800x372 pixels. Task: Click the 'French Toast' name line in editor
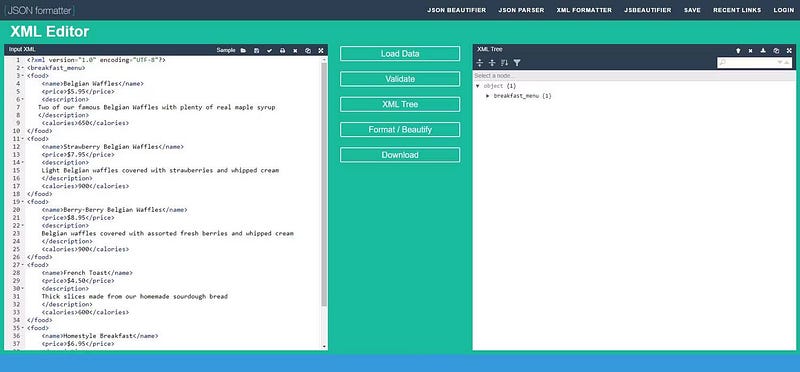coord(87,273)
